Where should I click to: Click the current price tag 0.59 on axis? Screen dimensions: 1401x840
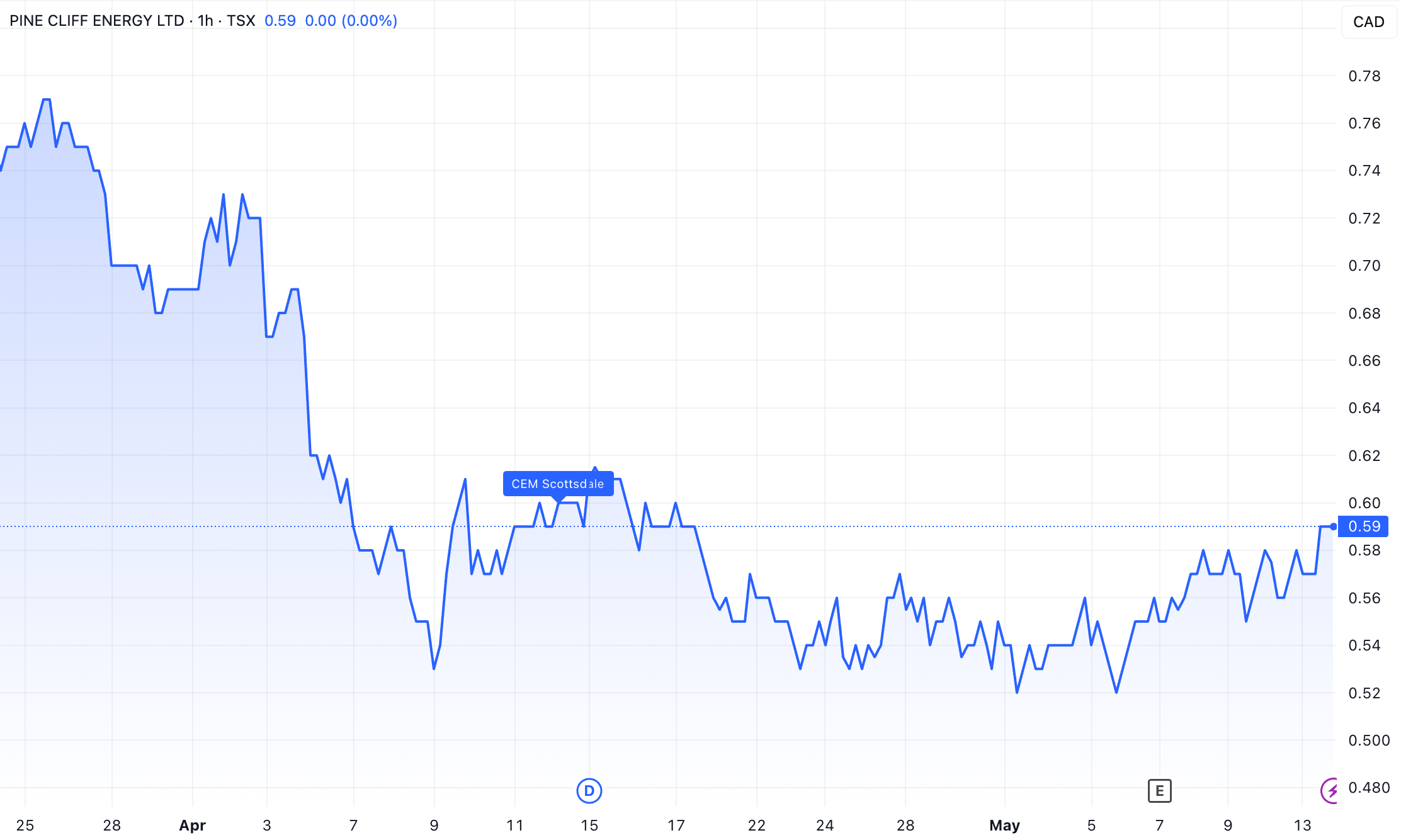pyautogui.click(x=1363, y=526)
